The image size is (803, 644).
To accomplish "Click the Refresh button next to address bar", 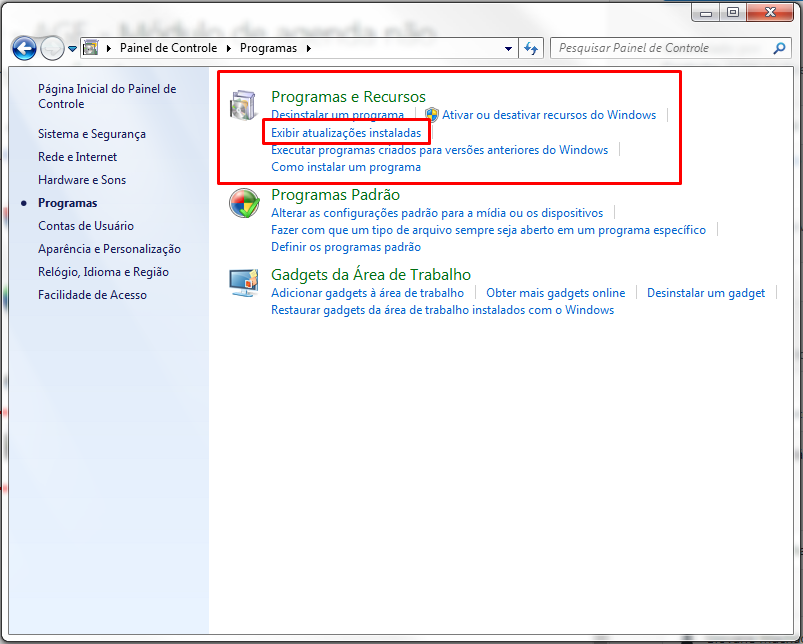I will [531, 49].
